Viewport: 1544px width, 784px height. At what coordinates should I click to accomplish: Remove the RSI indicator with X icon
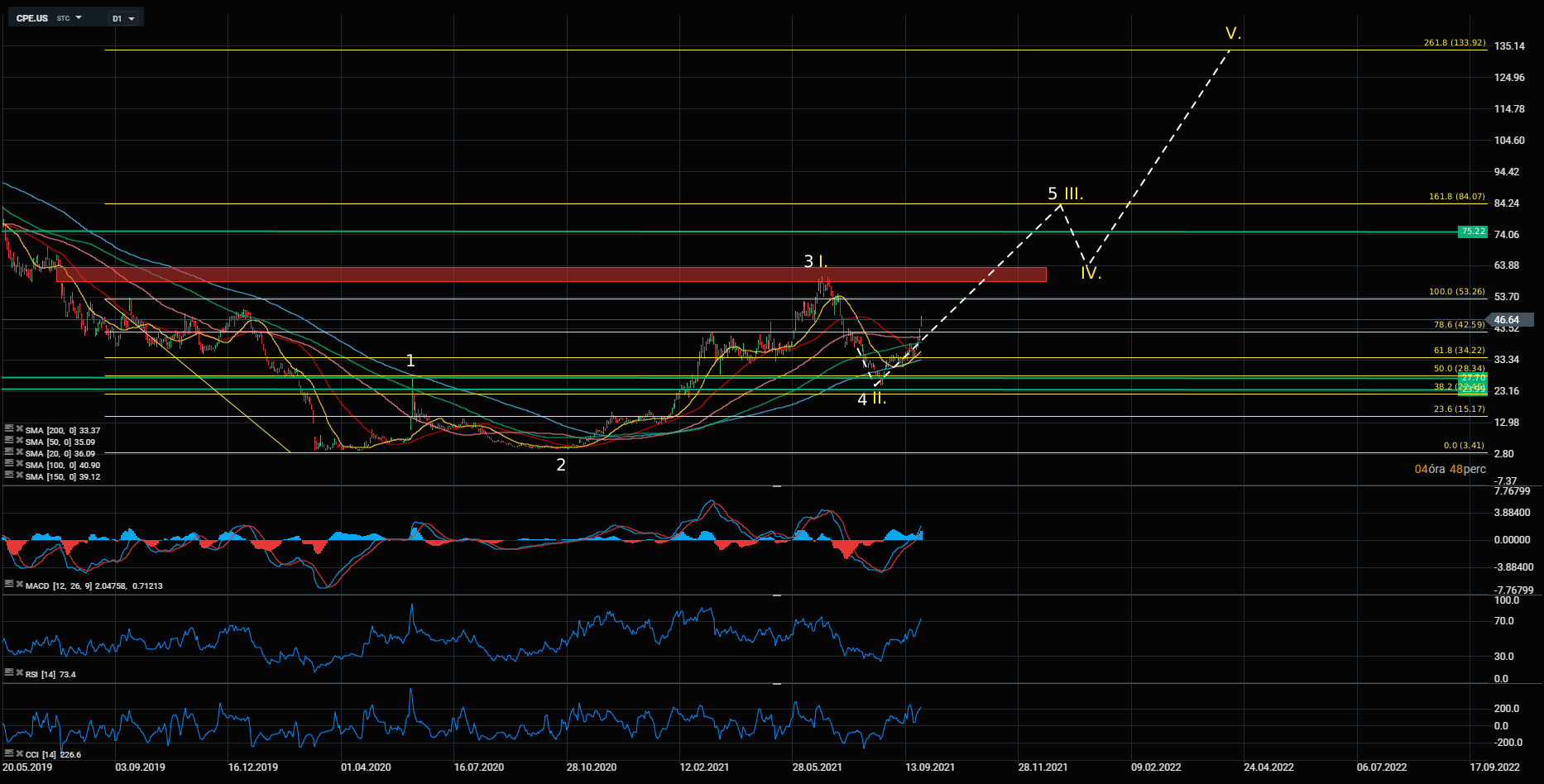[19, 672]
